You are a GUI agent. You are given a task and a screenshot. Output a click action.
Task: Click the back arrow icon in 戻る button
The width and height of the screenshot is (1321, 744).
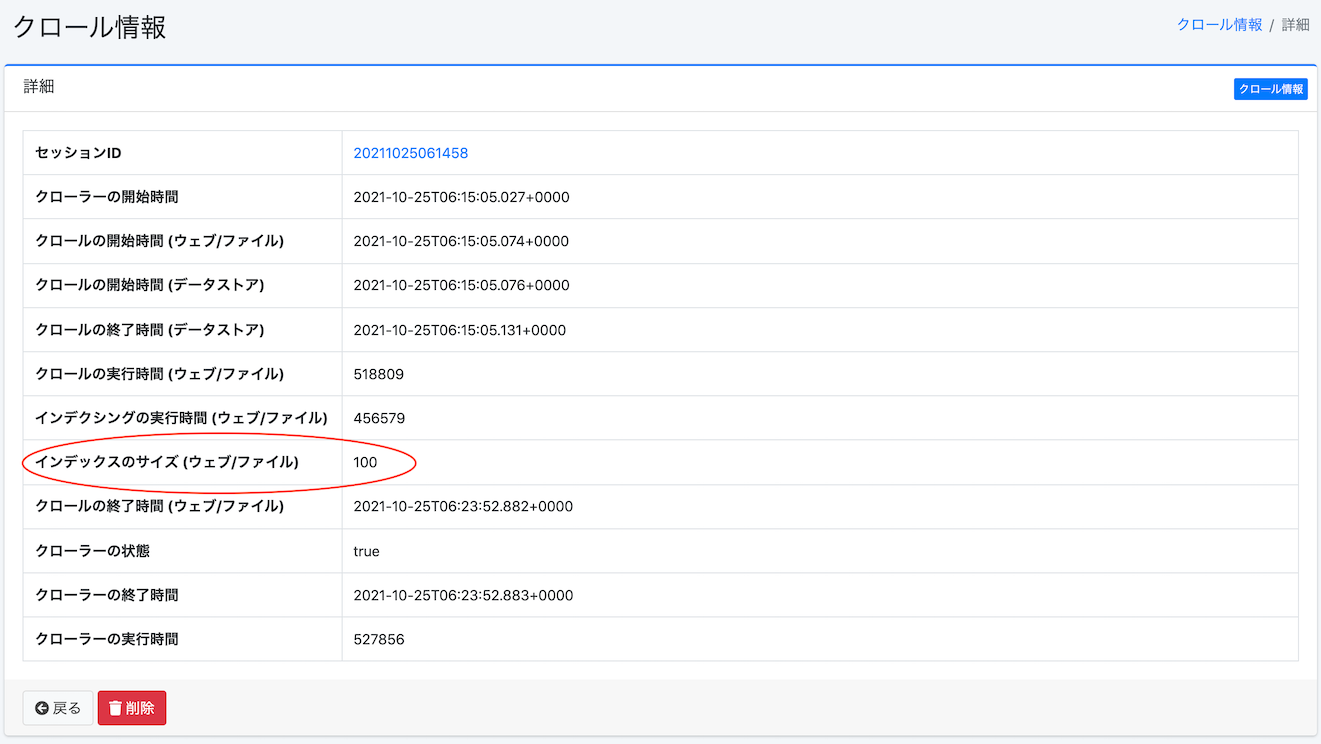click(42, 708)
